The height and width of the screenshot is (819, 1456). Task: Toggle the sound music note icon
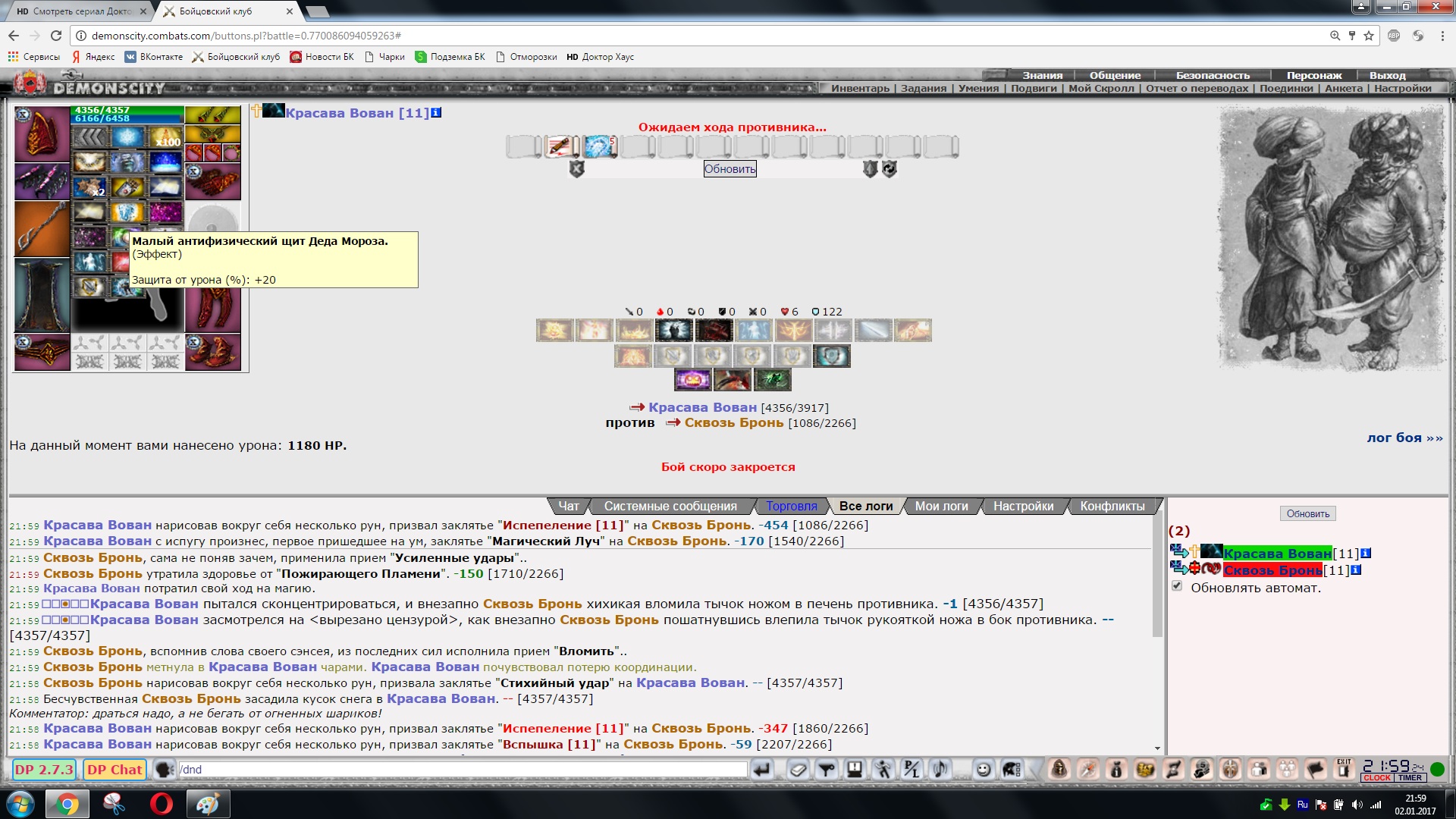click(940, 770)
